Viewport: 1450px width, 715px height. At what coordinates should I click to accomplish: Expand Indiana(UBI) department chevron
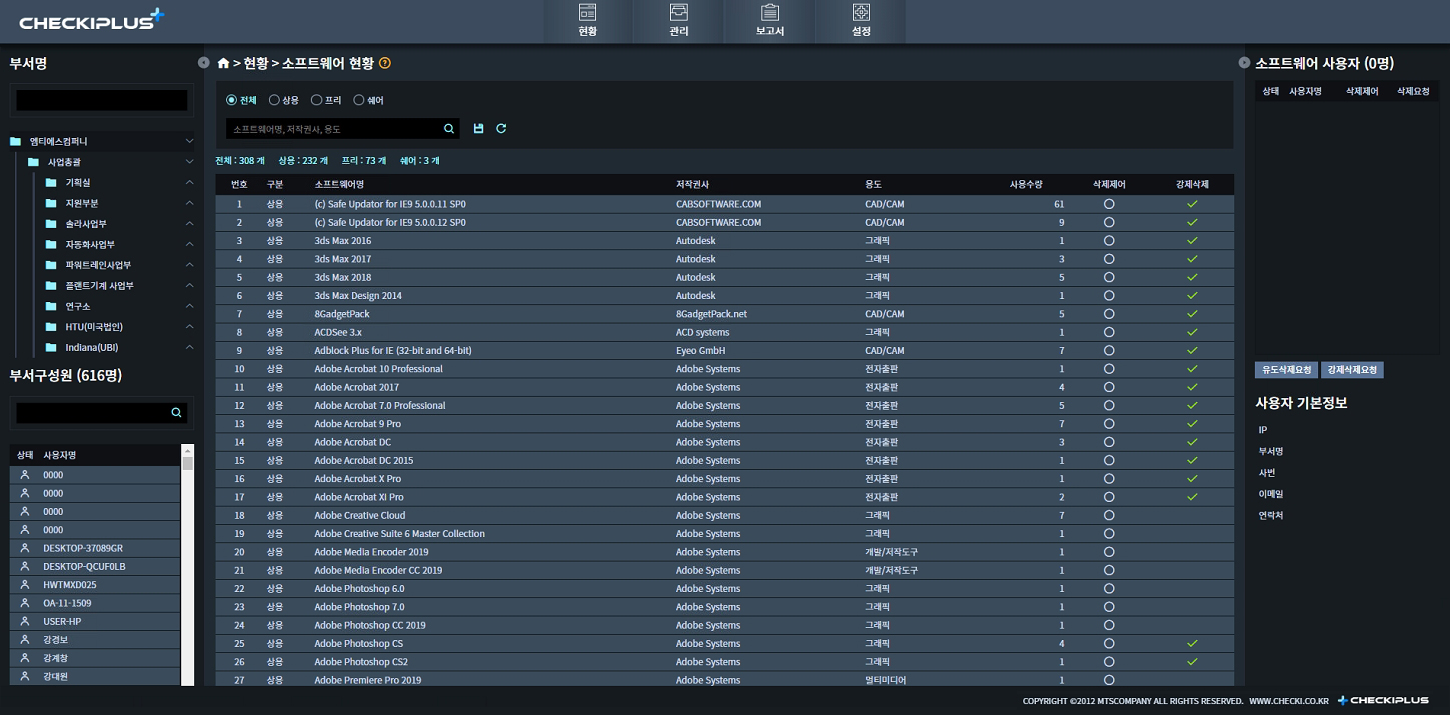pyautogui.click(x=189, y=347)
